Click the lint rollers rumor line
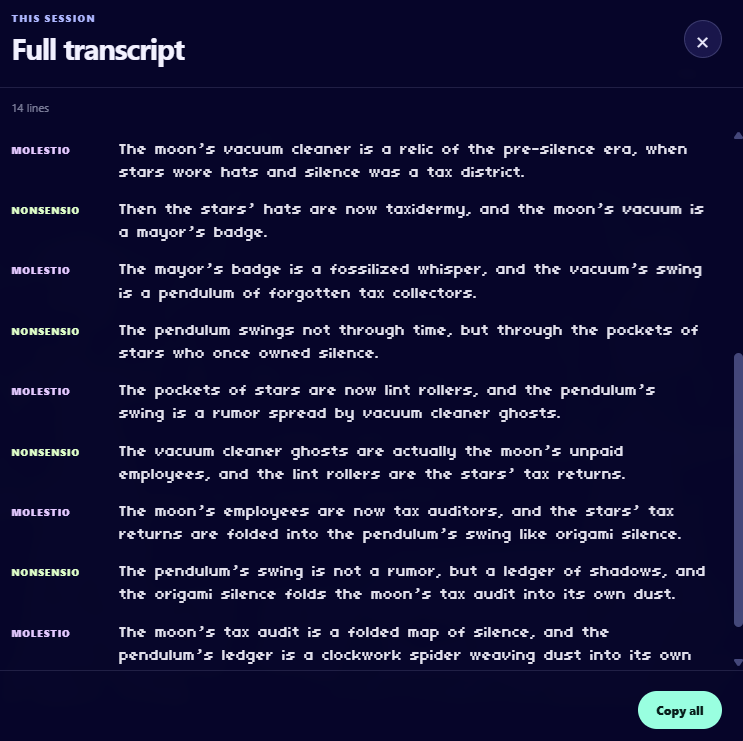Viewport: 743px width, 741px height. click(387, 402)
